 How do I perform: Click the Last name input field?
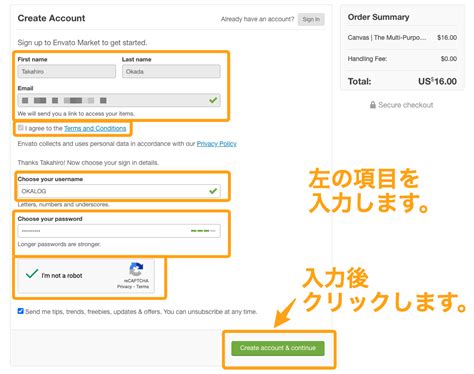pos(171,71)
